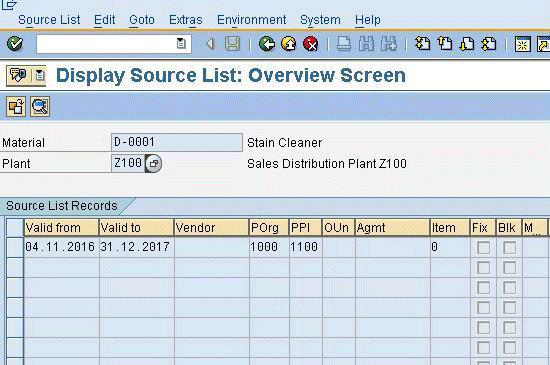Toggle Fix checkbox in the 04.11.2016 row
Viewport: 550px width, 365px height.
[x=483, y=248]
